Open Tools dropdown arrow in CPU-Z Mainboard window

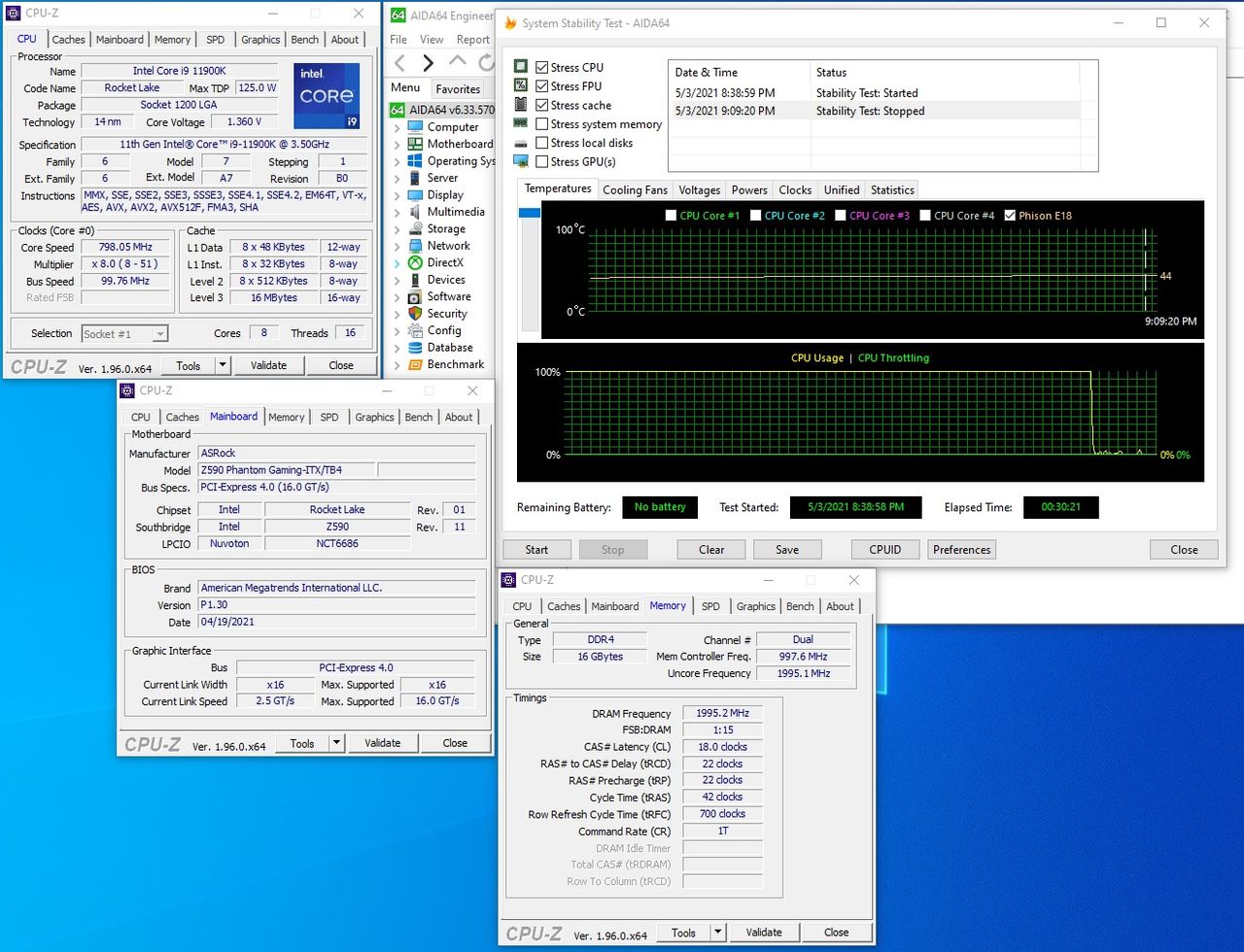[336, 743]
